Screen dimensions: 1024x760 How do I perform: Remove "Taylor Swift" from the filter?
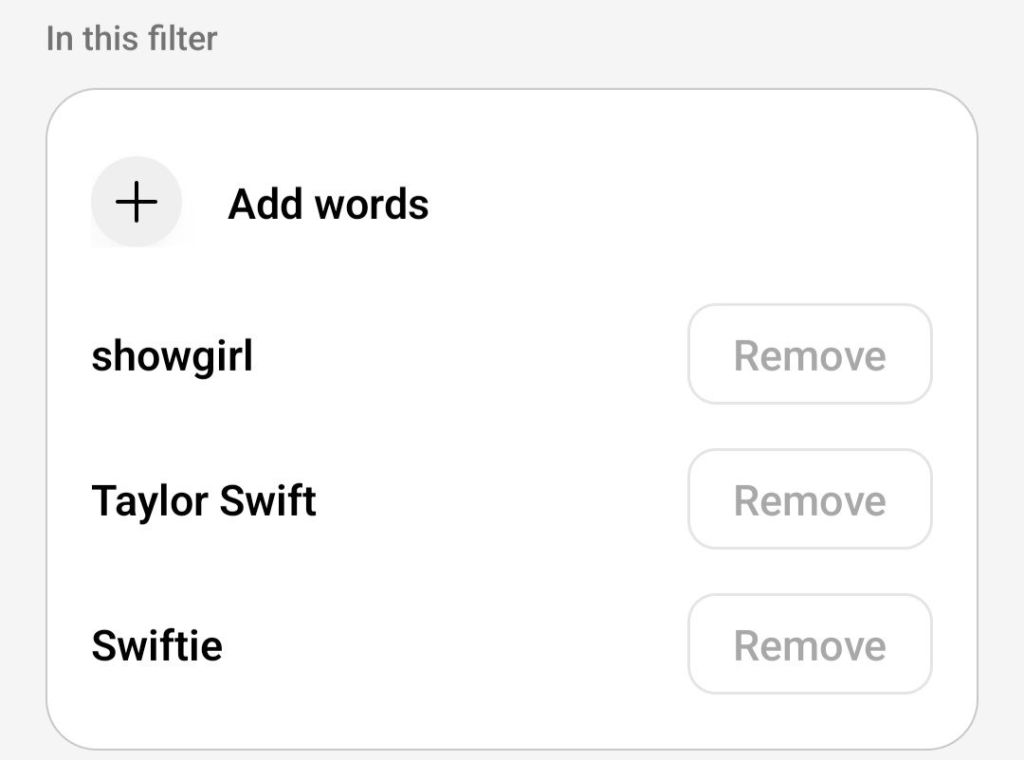[x=809, y=500]
